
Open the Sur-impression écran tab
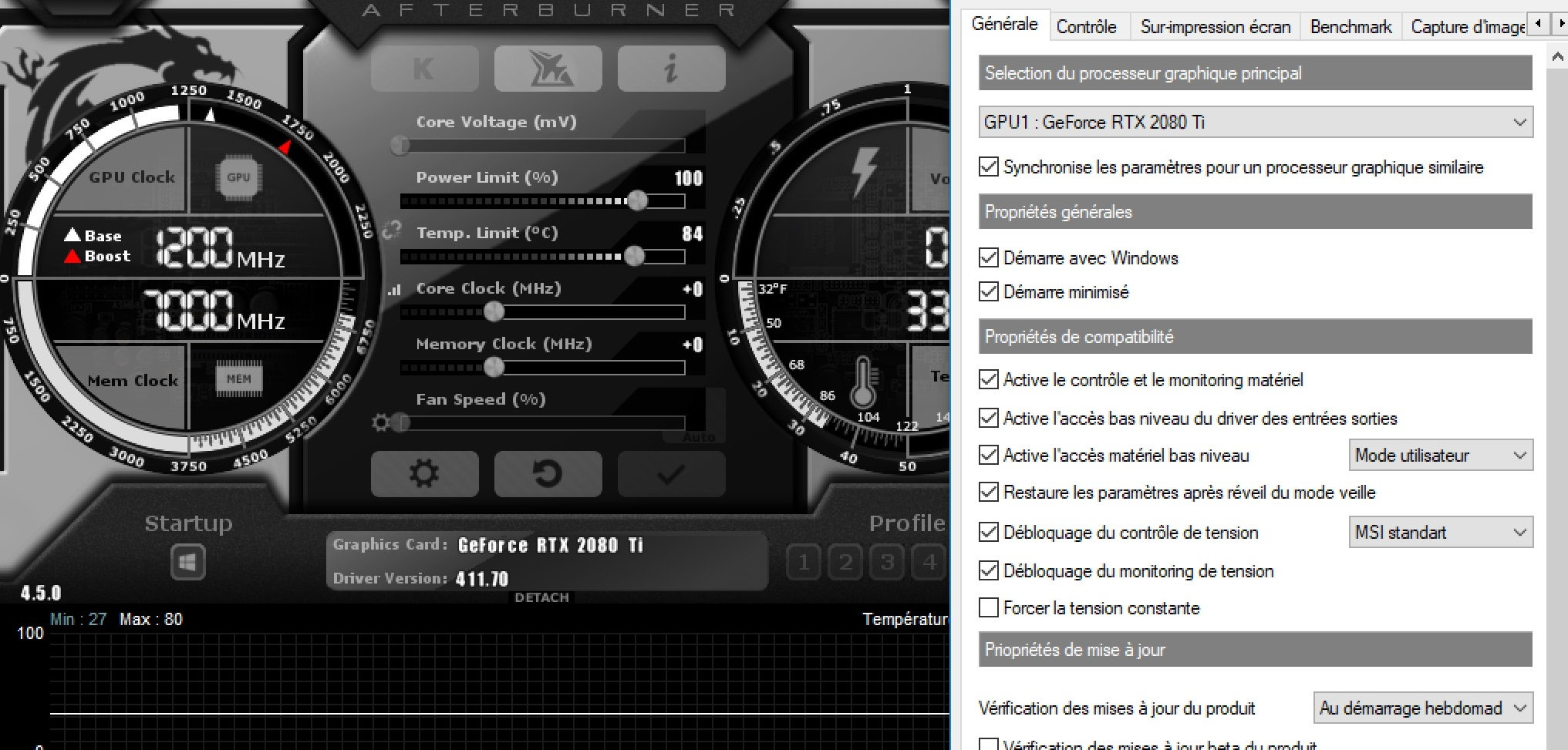click(1215, 27)
